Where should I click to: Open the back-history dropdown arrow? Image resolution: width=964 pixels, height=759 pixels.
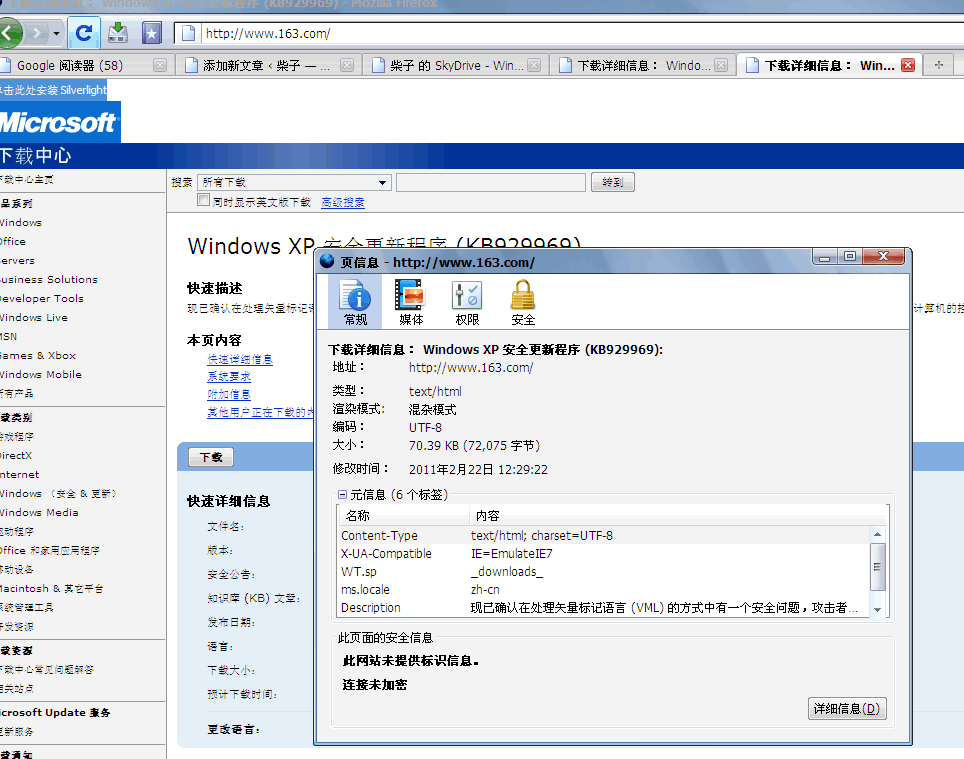[x=56, y=33]
